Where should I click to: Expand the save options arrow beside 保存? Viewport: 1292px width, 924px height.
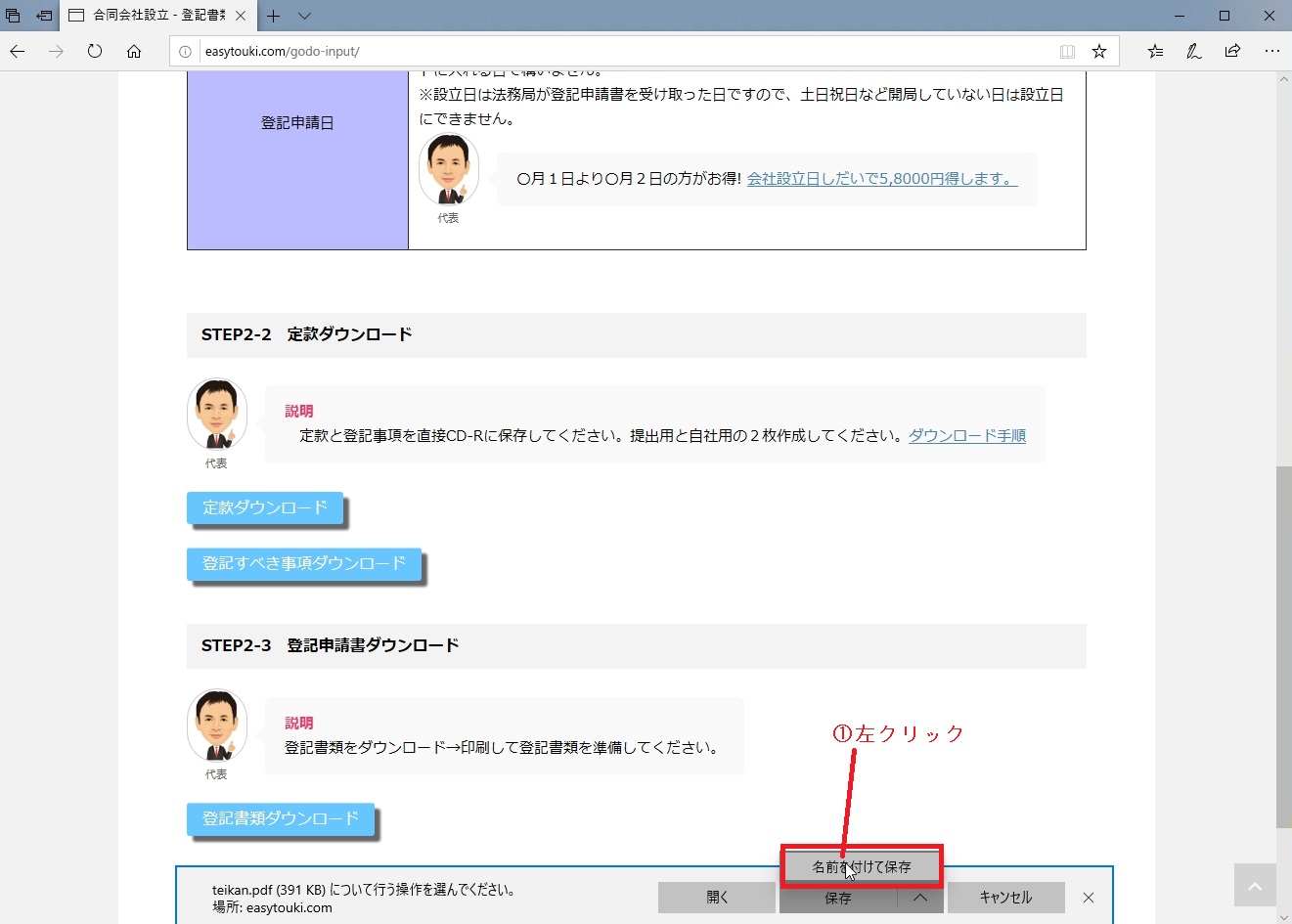point(920,898)
